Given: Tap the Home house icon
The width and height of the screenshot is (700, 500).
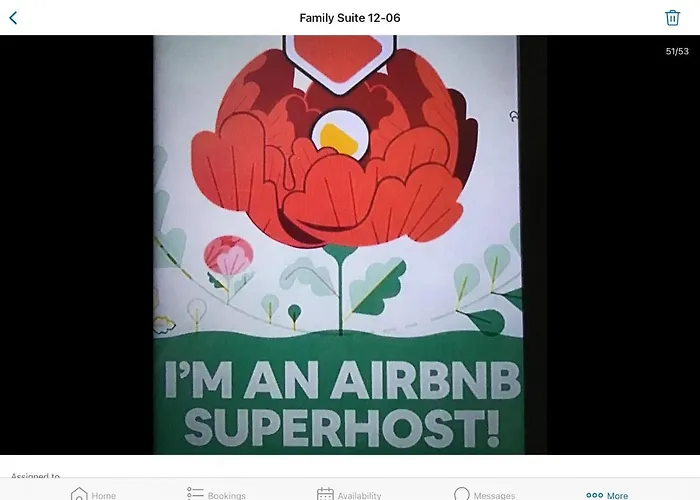Looking at the screenshot, I should (79, 494).
